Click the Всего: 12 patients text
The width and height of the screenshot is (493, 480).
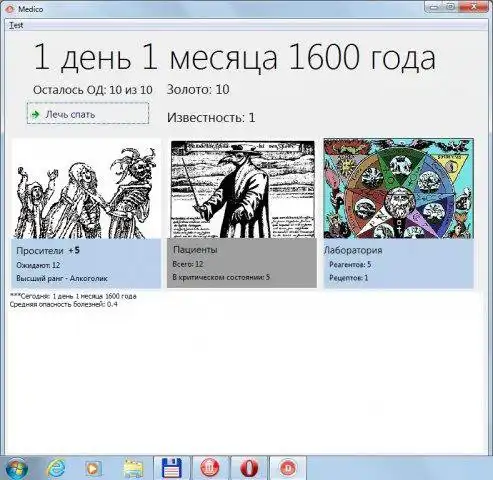[x=187, y=264]
